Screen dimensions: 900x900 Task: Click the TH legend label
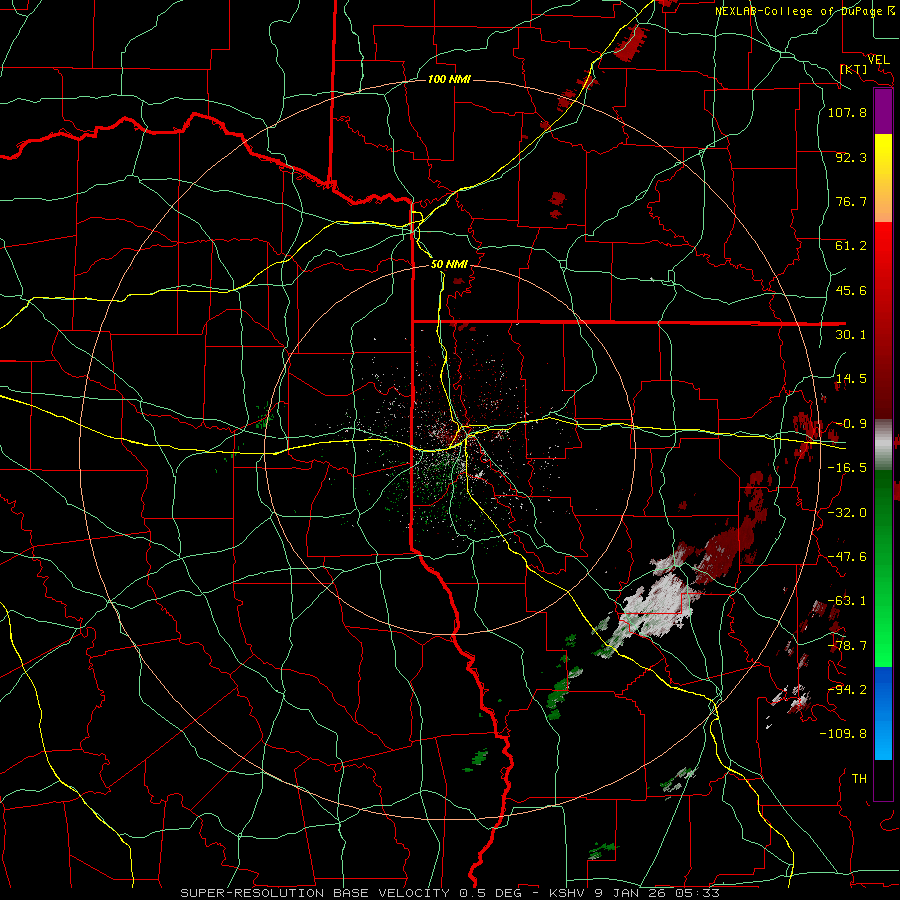[859, 778]
